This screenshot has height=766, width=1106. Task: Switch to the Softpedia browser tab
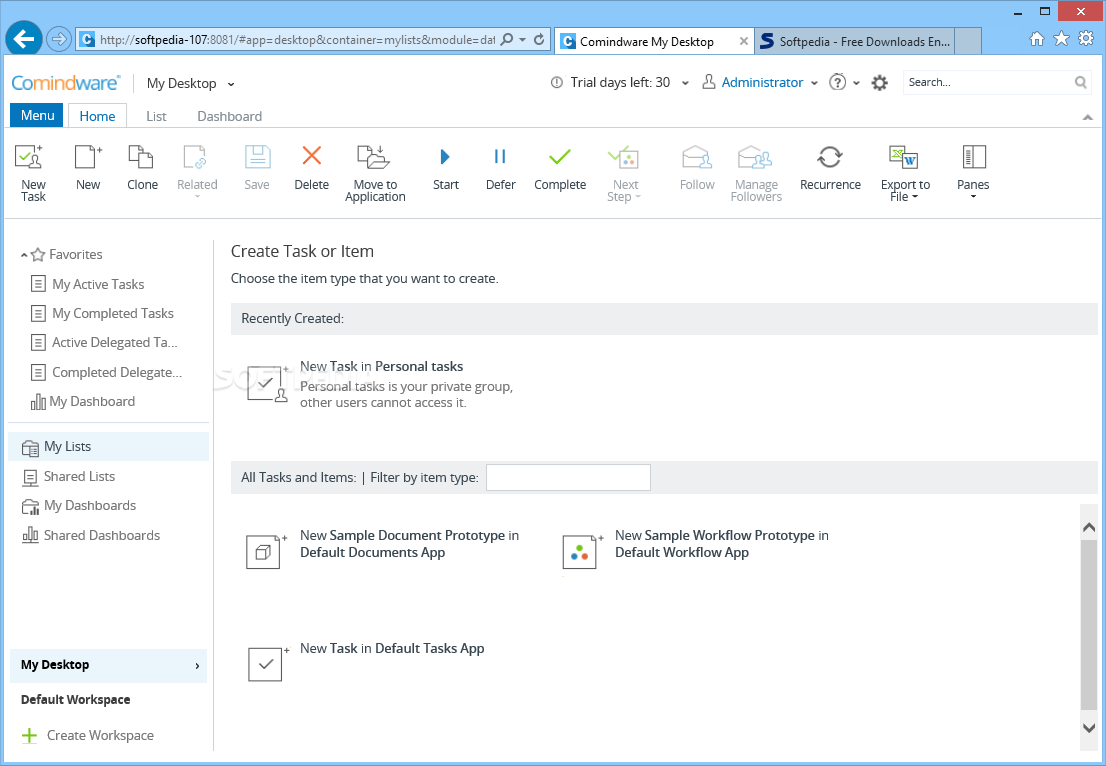coord(855,42)
